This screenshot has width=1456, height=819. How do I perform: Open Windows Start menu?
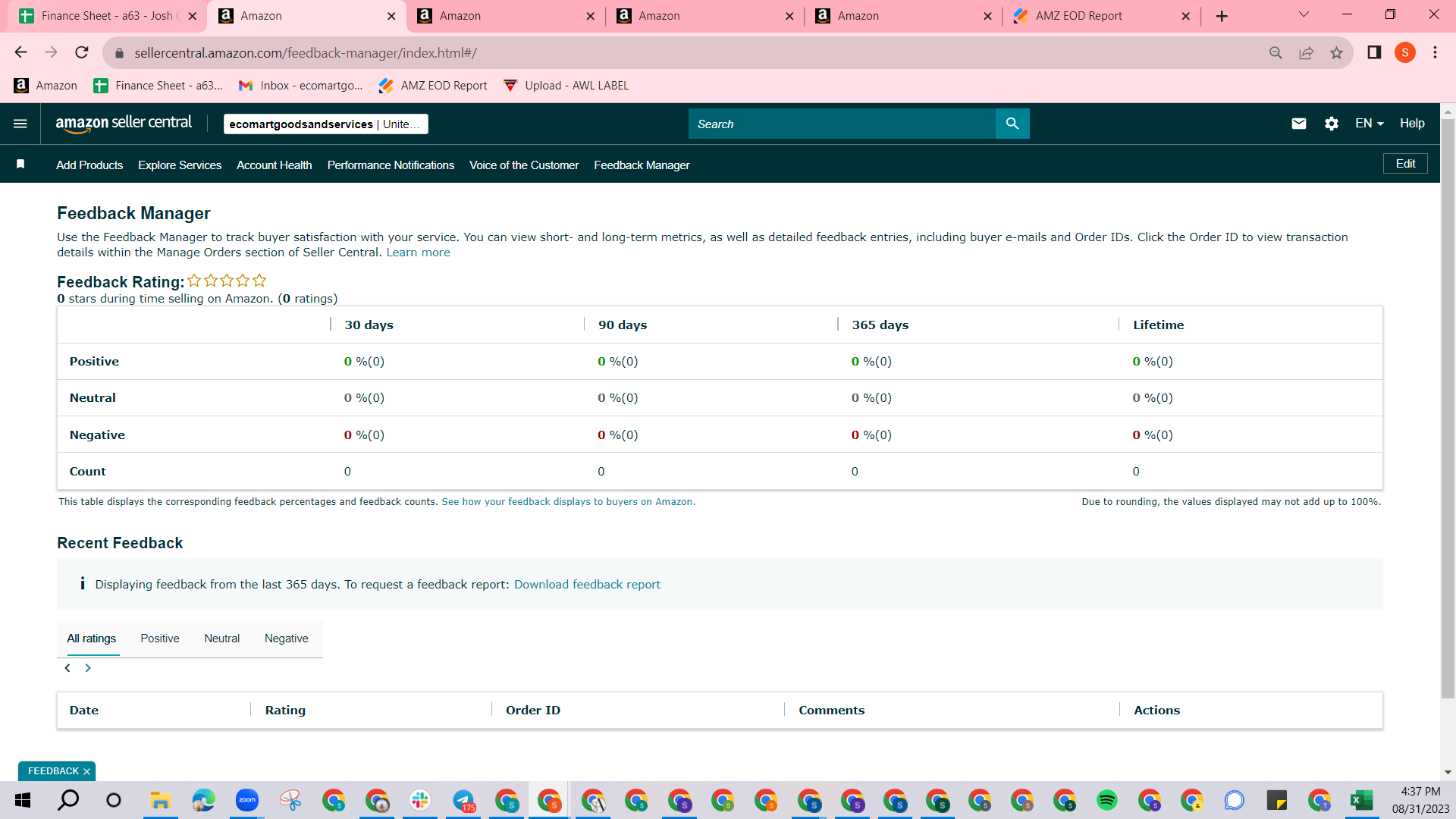click(x=23, y=800)
